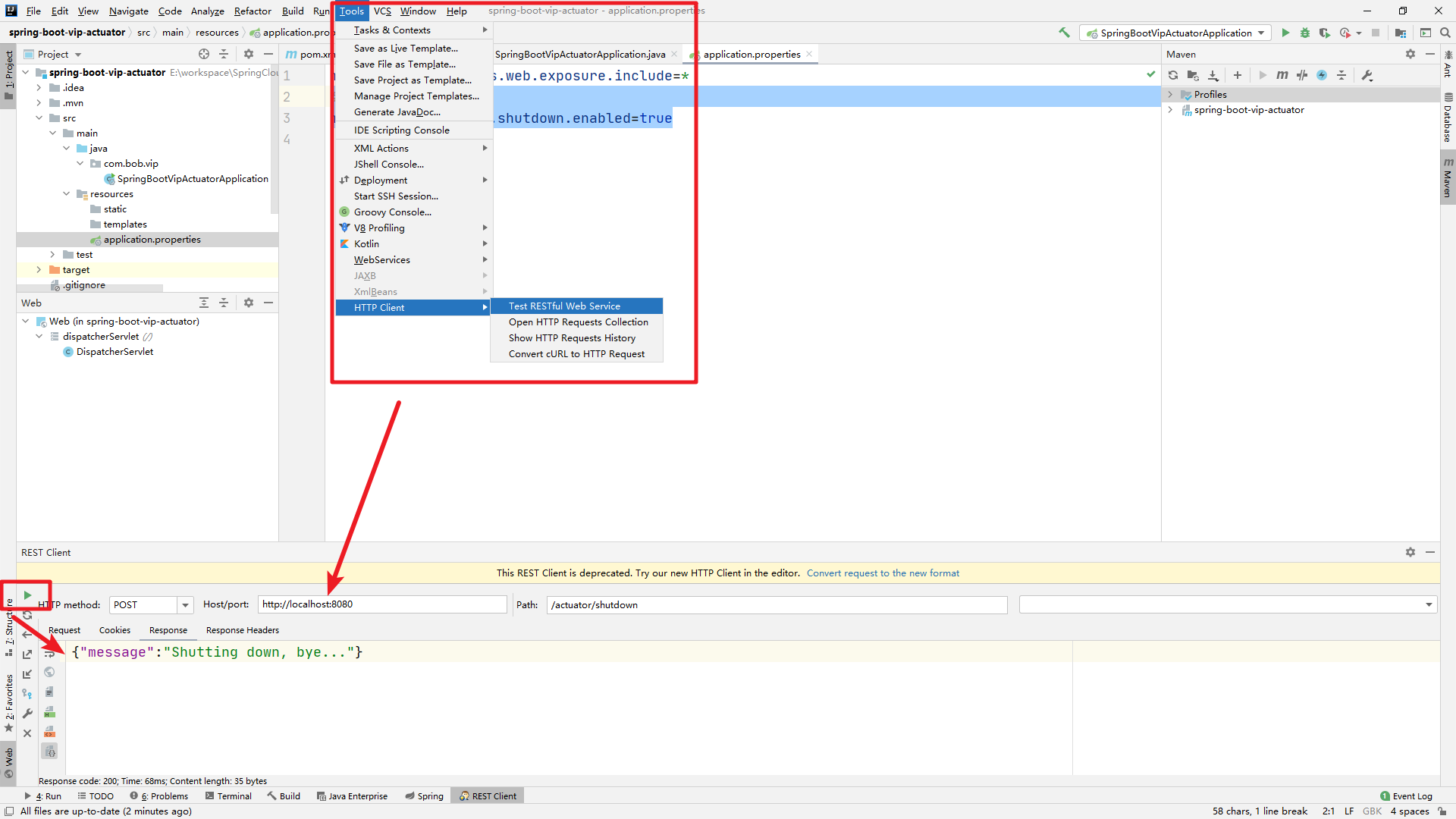1456x819 pixels.
Task: Expand the spring-boot-vip-actuator Maven module
Action: point(1172,109)
